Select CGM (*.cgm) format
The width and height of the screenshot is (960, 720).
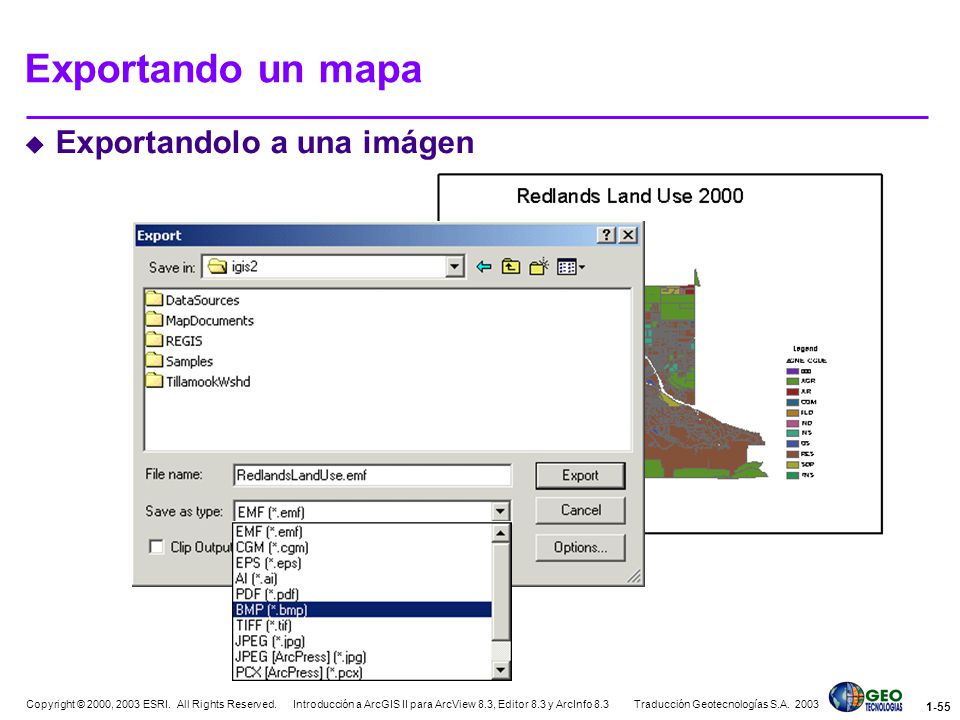pos(362,547)
